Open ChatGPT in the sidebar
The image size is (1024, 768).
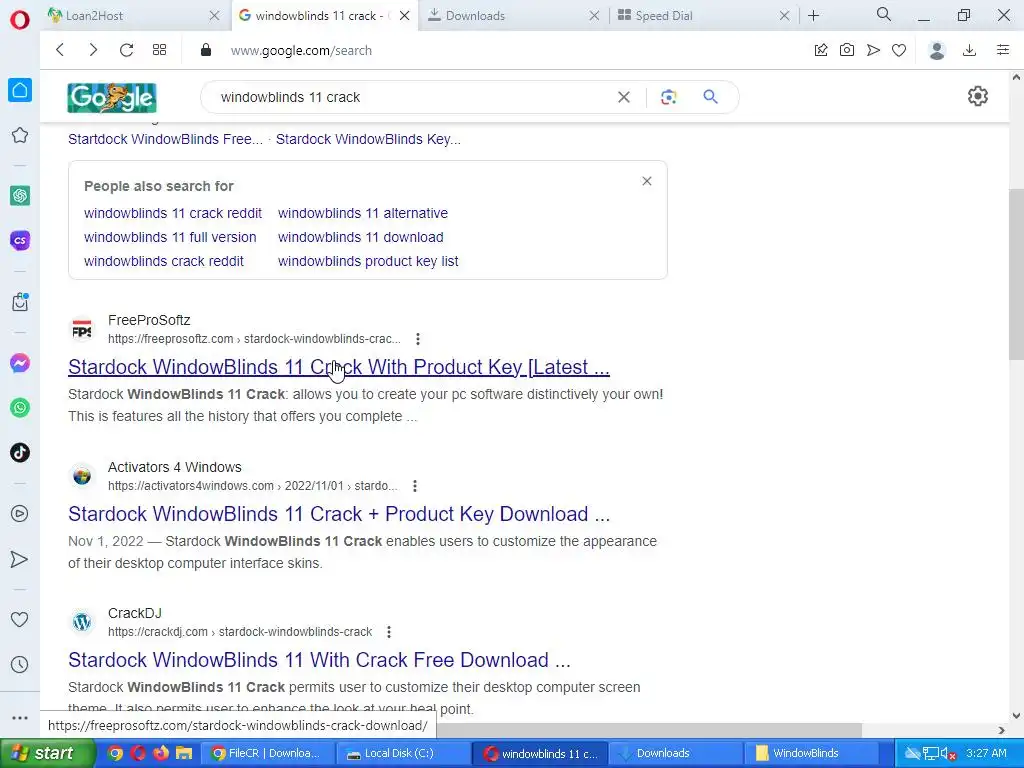(x=20, y=195)
